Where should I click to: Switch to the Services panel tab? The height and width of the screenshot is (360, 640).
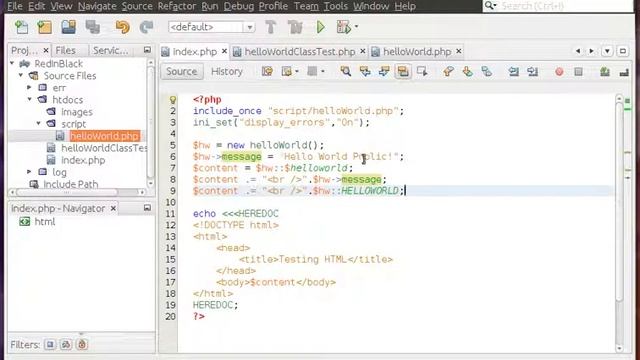(110, 50)
